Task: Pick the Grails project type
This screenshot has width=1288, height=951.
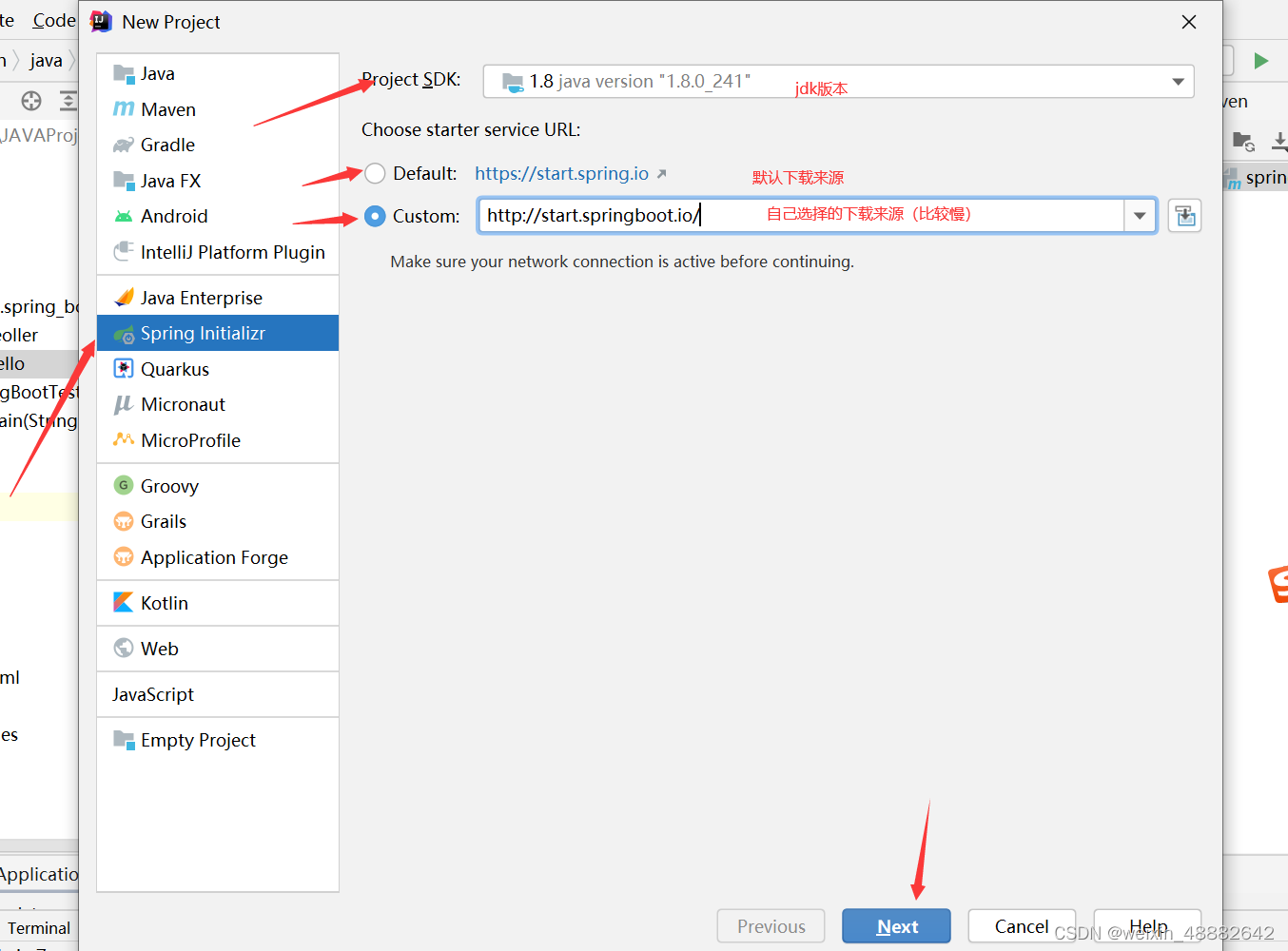Action: coord(218,521)
